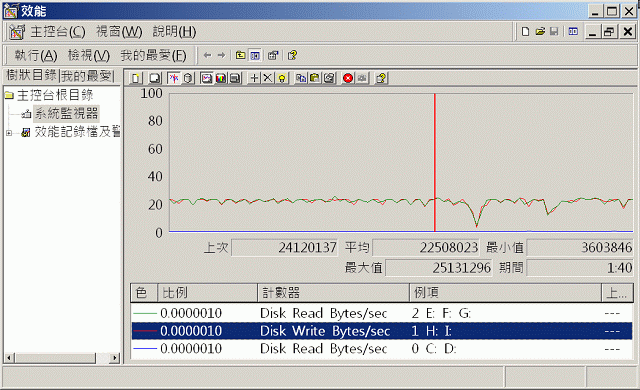Click the tree pane right scroll arrow
640x390 pixels.
pos(115,358)
